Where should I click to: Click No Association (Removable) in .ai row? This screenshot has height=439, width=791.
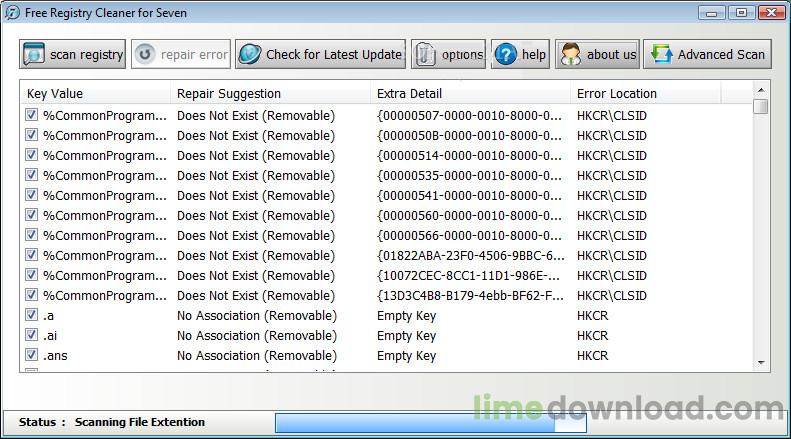coord(257,336)
